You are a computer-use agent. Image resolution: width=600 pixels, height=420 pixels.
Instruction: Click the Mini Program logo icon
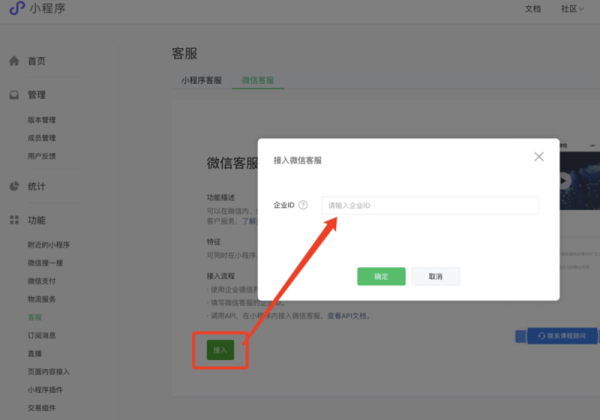point(17,8)
